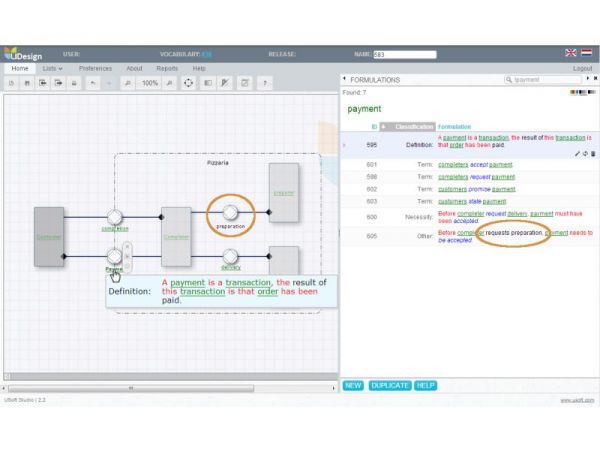
Task: Click top icon in payment node popup
Action: point(127,247)
